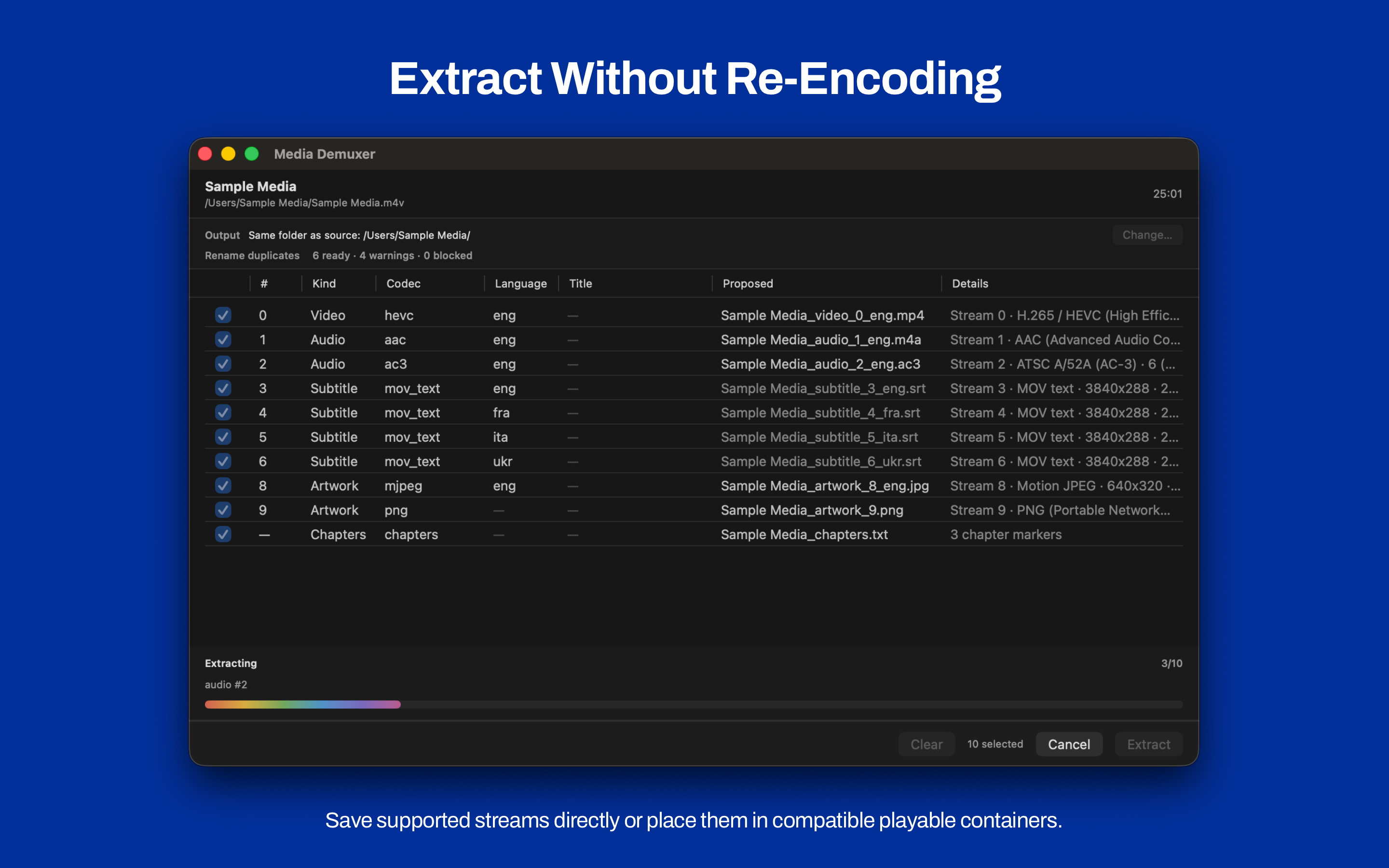The height and width of the screenshot is (868, 1389).
Task: Toggle the Chapters row checkbox
Action: (x=223, y=534)
